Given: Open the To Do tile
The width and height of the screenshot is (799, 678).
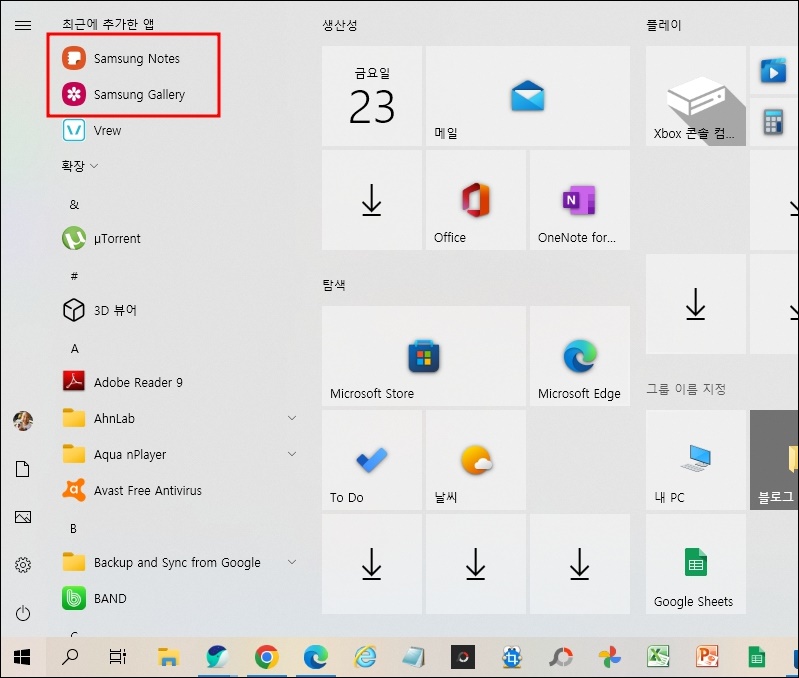Looking at the screenshot, I should (372, 459).
